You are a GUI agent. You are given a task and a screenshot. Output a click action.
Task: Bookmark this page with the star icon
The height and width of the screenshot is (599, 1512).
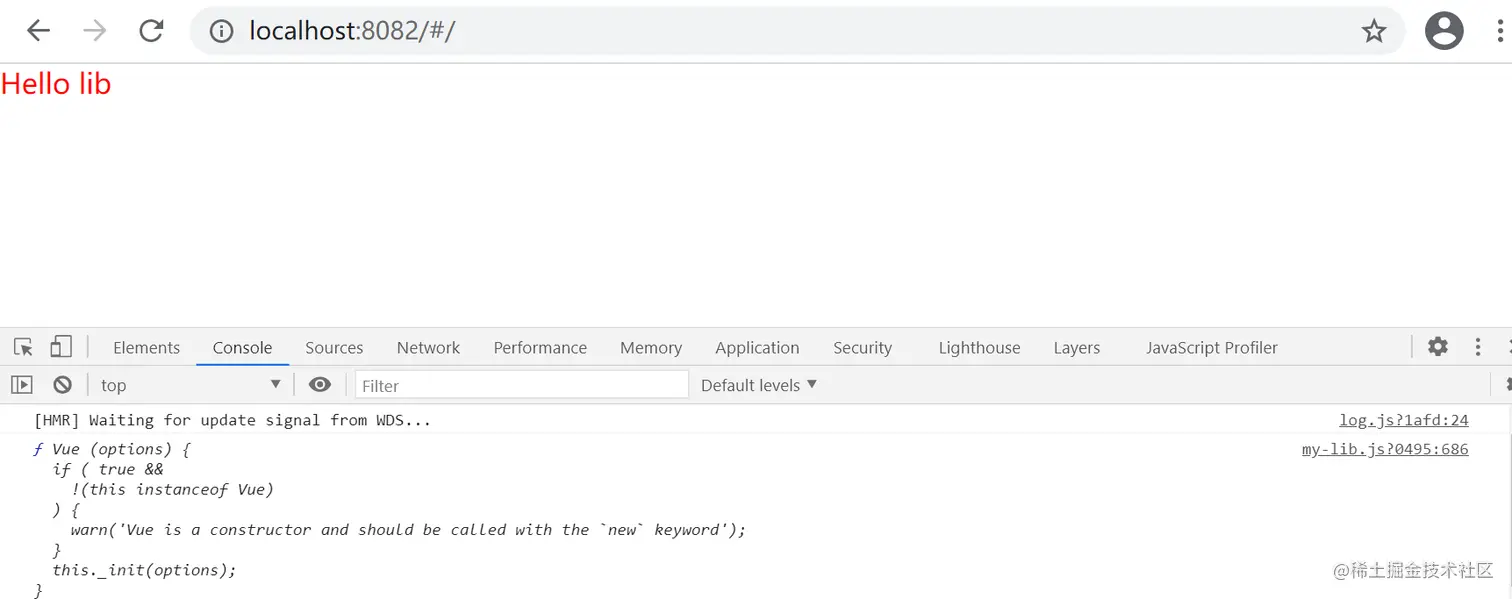(1374, 31)
